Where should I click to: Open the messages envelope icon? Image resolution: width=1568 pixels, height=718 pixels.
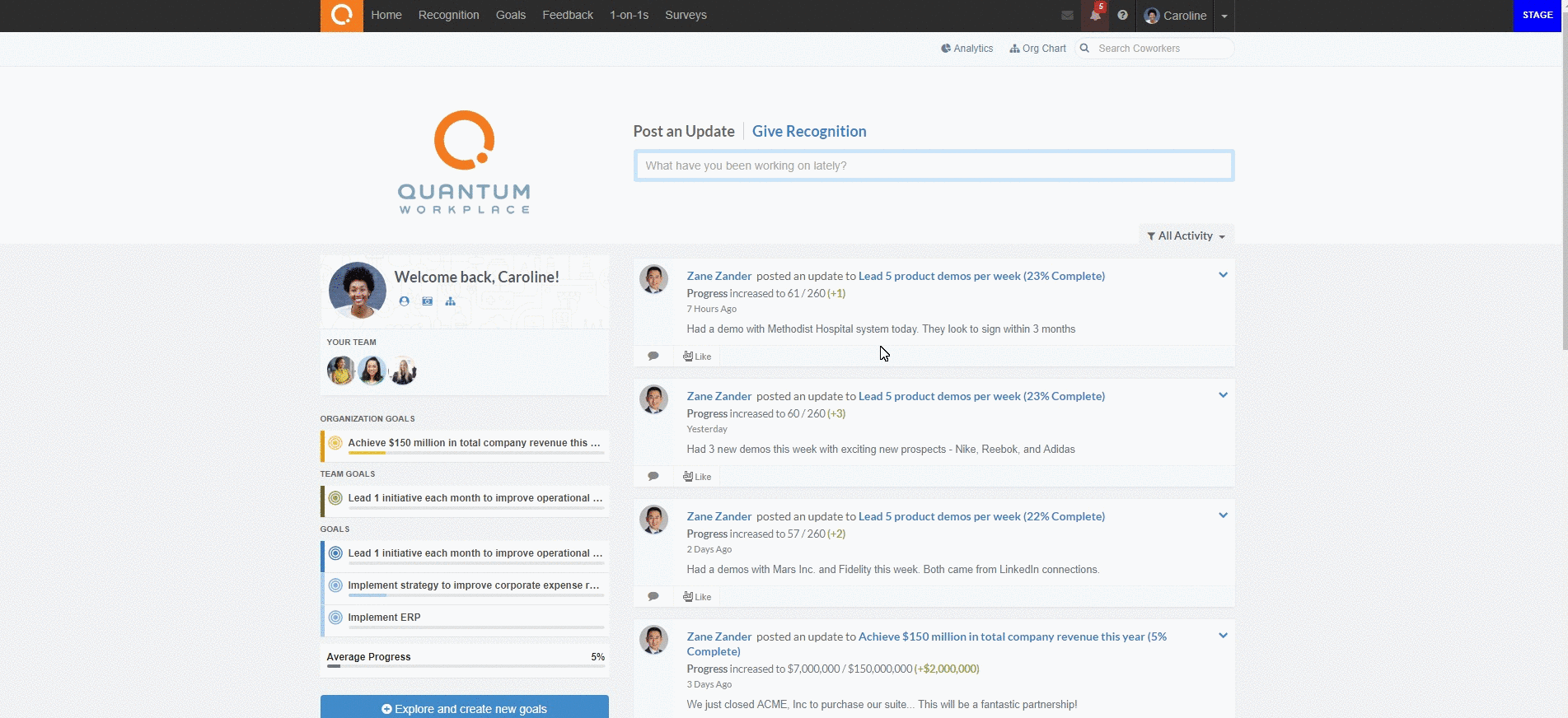1067,16
